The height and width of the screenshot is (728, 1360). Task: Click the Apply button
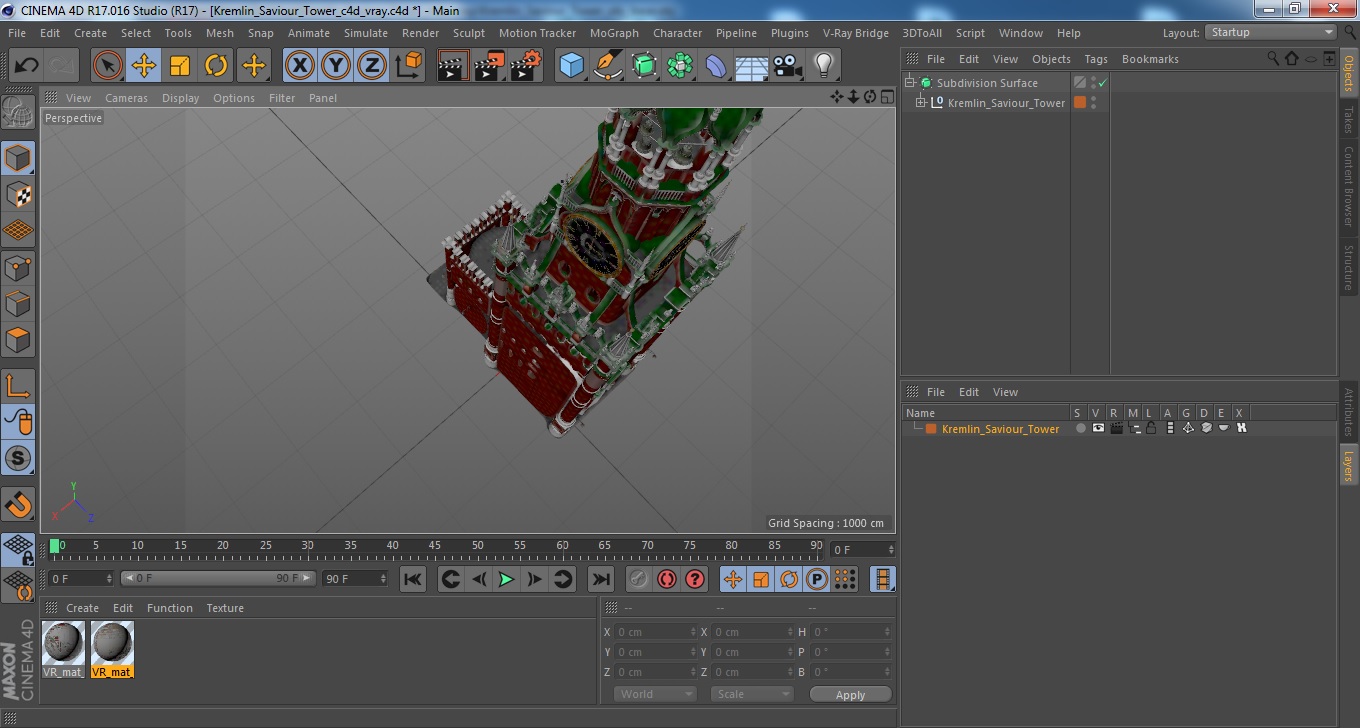(x=850, y=694)
